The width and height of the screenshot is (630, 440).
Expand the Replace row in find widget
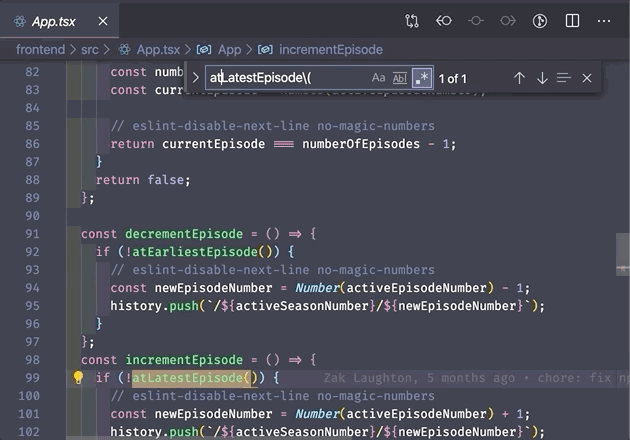[x=195, y=78]
